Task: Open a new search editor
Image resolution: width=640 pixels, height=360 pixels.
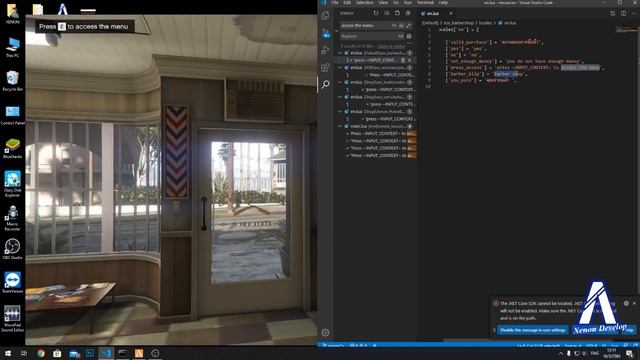Action: [x=397, y=13]
